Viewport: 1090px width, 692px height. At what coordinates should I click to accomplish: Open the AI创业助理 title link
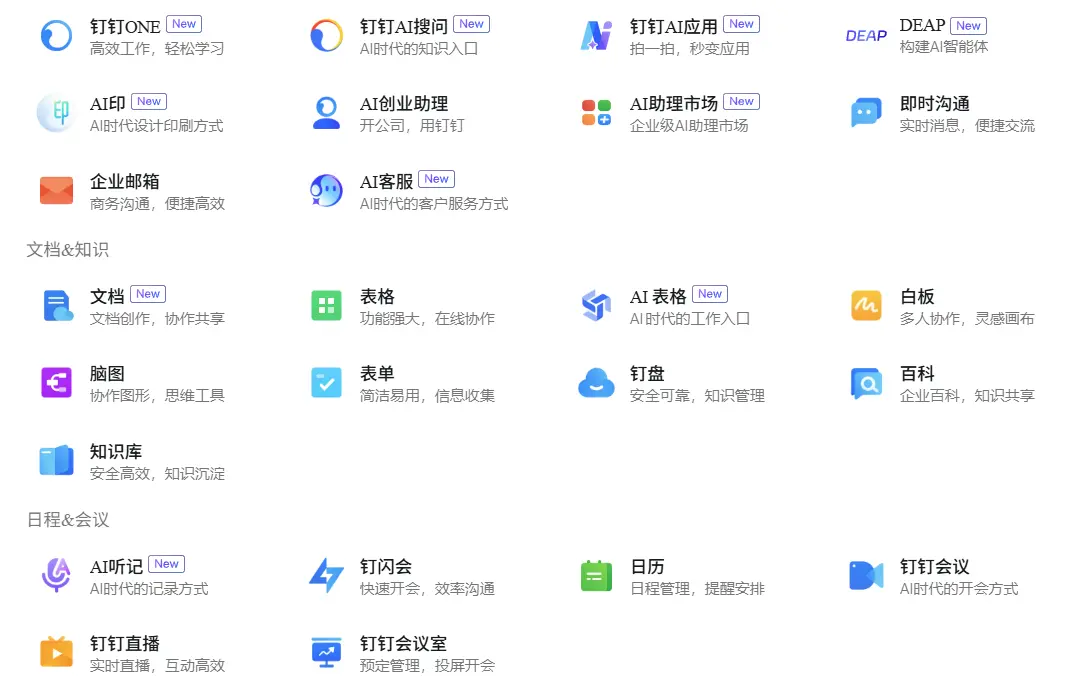404,104
